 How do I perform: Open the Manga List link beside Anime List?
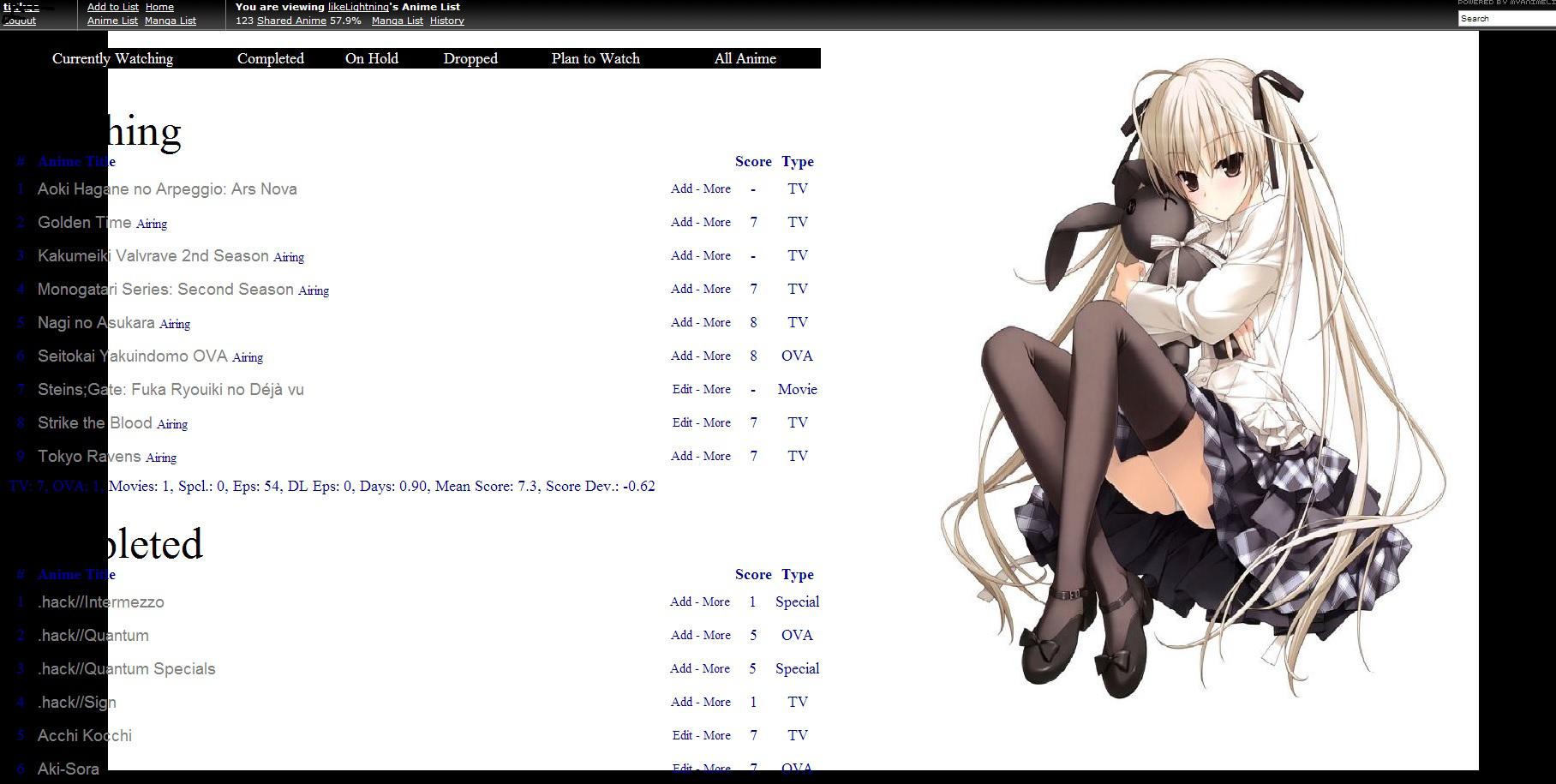(x=171, y=21)
